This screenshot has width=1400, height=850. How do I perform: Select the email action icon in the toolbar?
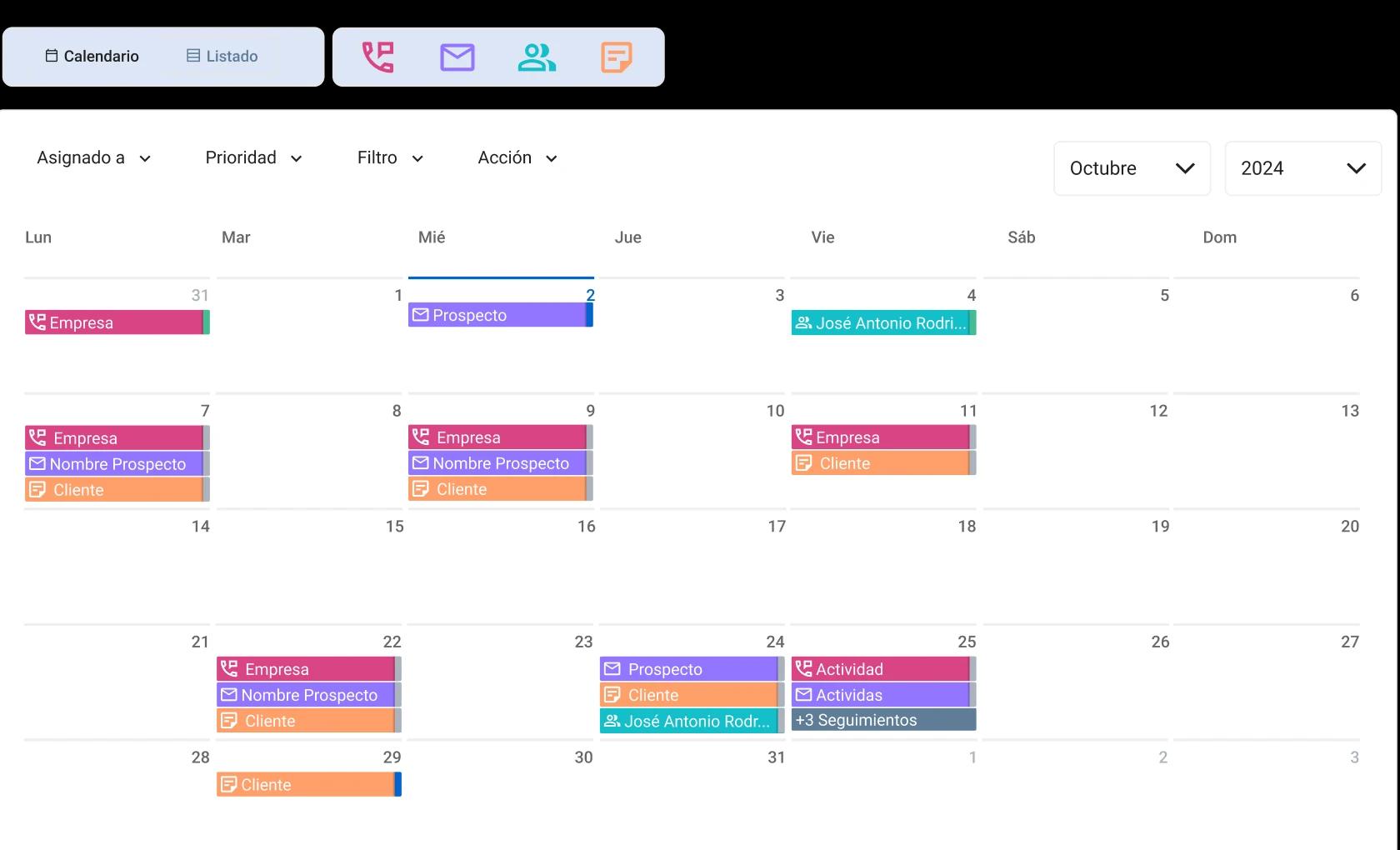(457, 56)
